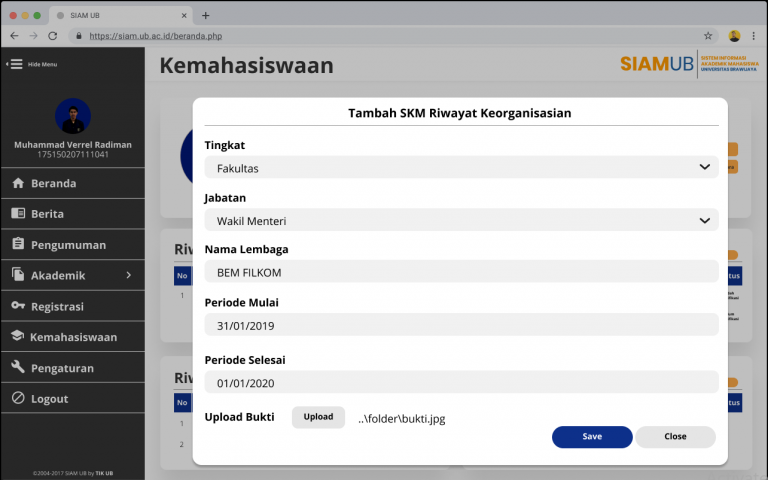Click the Pengumuman clipboard icon
This screenshot has width=768, height=480.
click(x=18, y=243)
